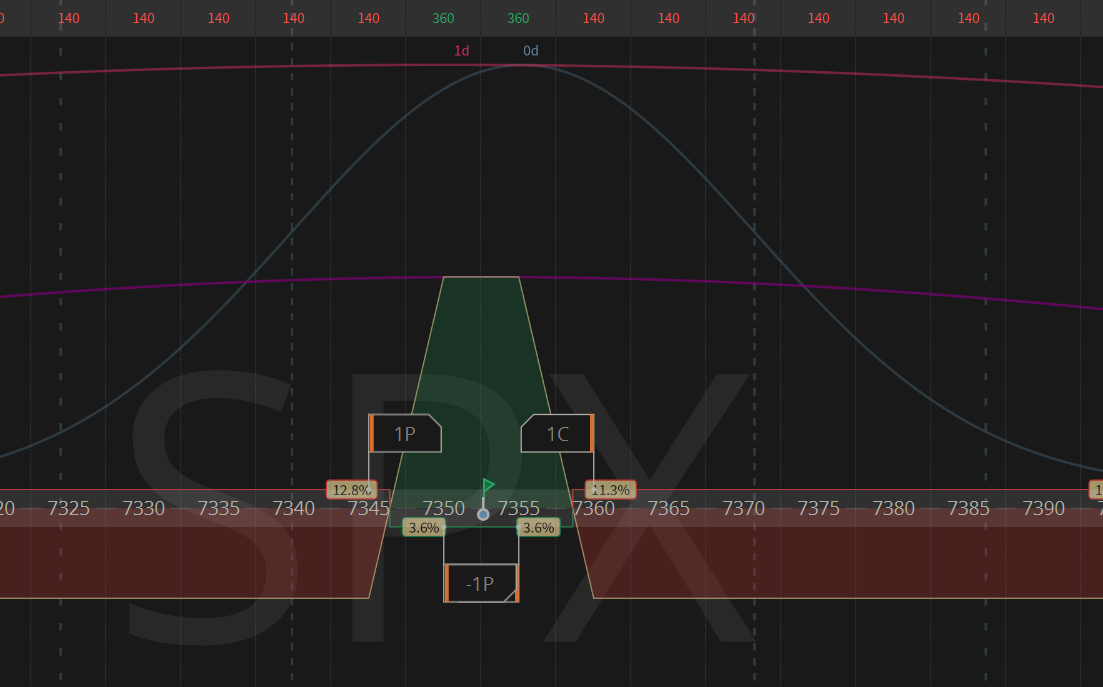Click the 7370 strike on the price axis
Screen dimensions: 1103x687
pos(744,508)
